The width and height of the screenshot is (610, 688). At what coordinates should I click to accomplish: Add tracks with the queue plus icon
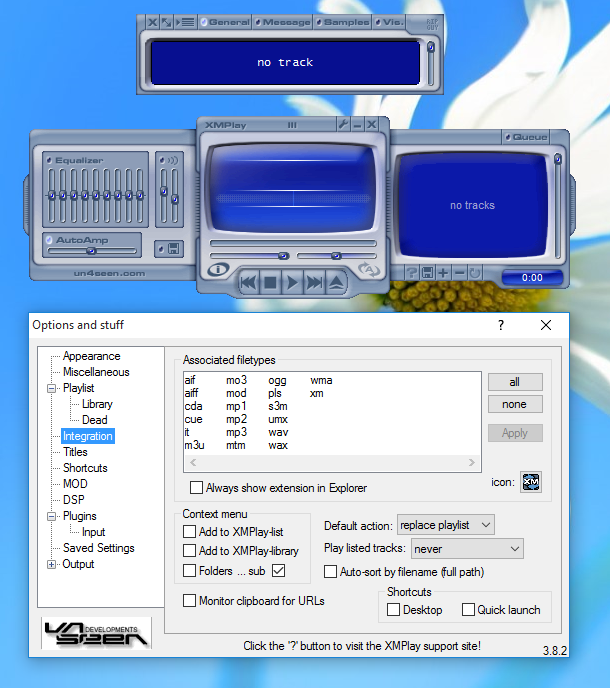click(x=443, y=273)
